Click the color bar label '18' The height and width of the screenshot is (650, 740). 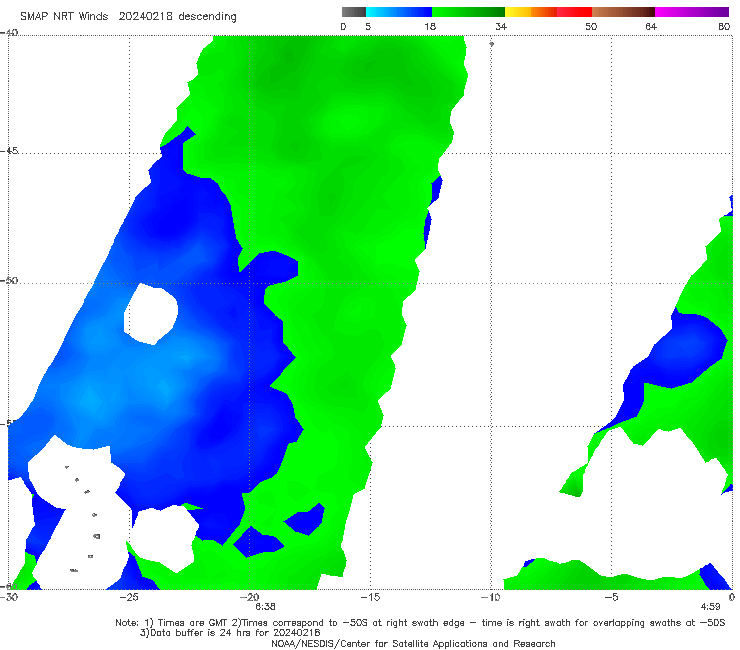430,27
